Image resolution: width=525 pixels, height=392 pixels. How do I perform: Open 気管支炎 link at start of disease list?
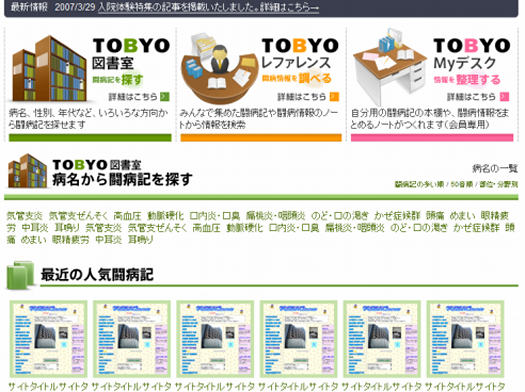click(24, 216)
